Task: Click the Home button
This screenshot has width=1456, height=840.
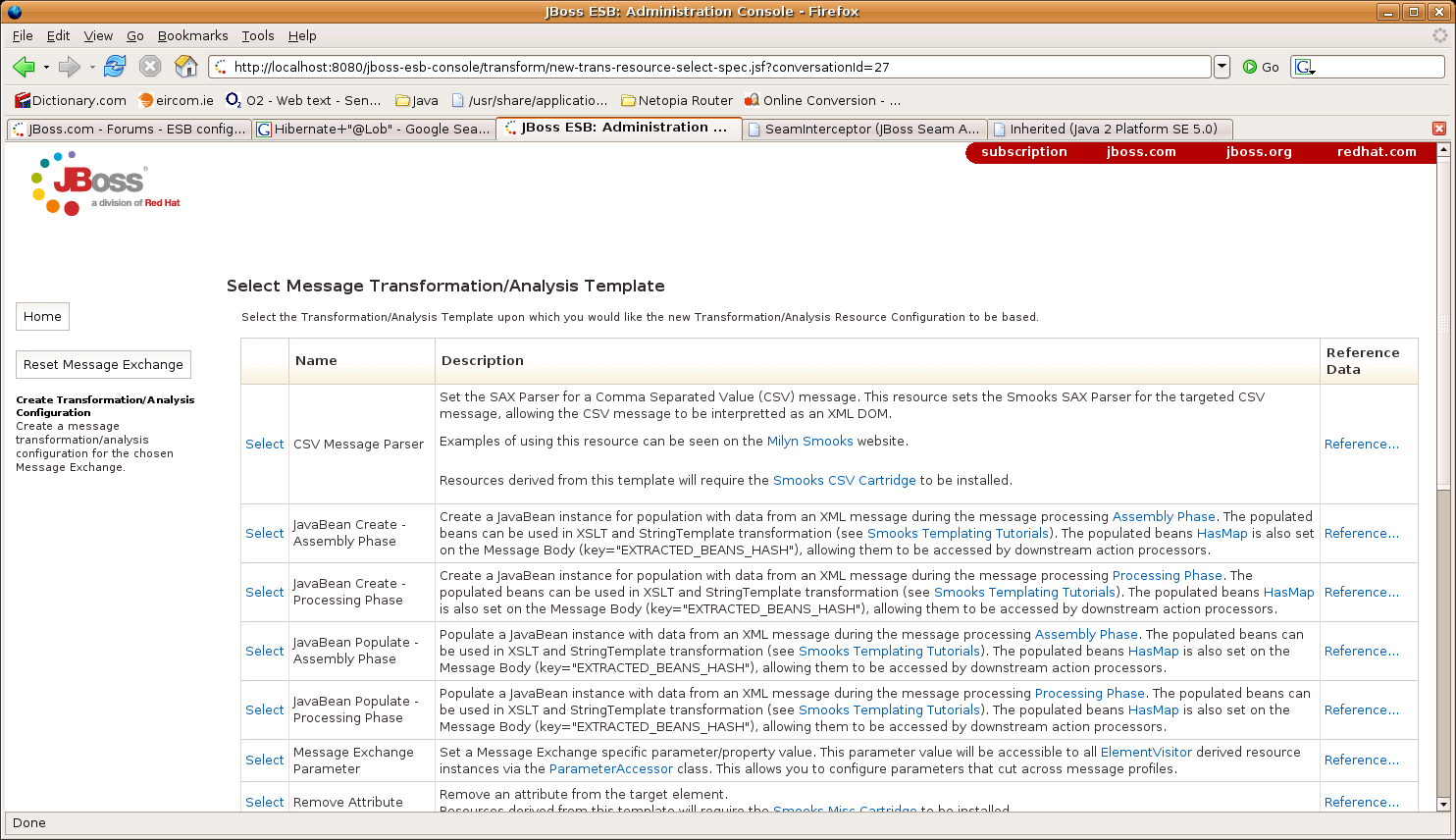Action: point(42,316)
